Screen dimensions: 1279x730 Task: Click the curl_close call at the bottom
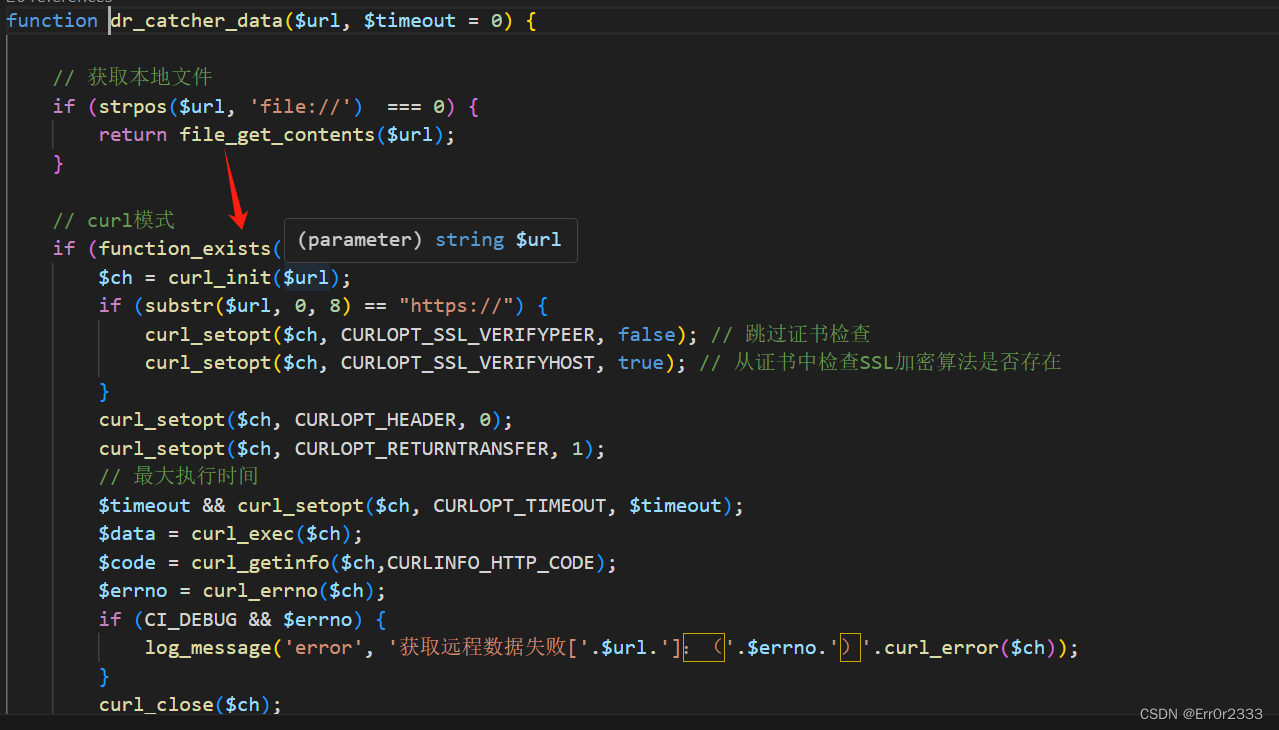tap(157, 704)
